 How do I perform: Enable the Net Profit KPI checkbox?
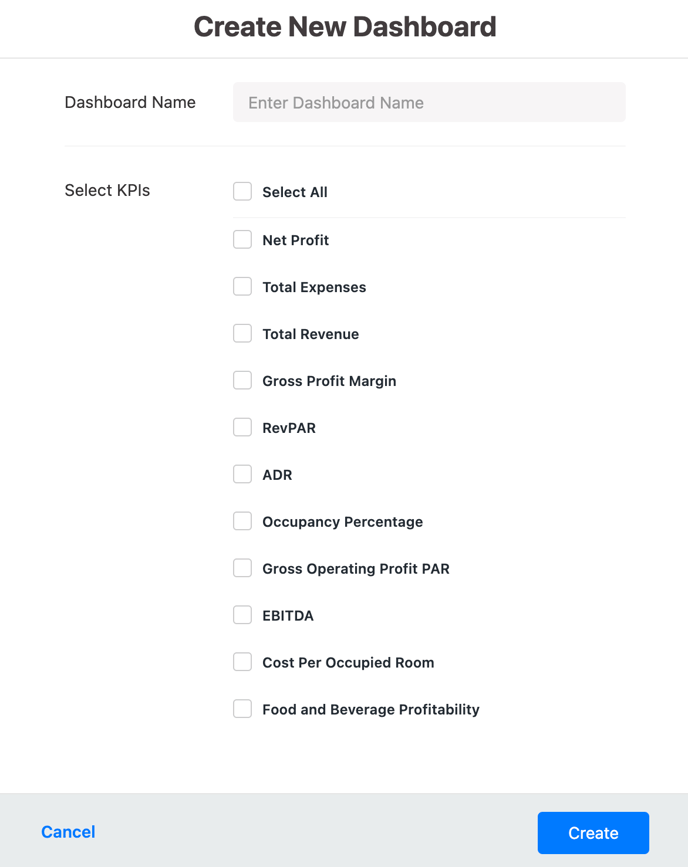pyautogui.click(x=242, y=239)
